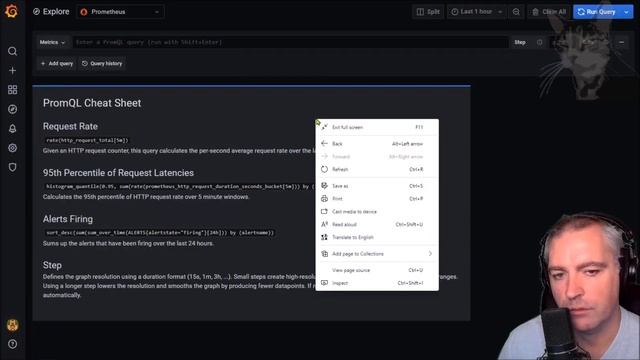Click the zoom out time range icon

[x=516, y=12]
